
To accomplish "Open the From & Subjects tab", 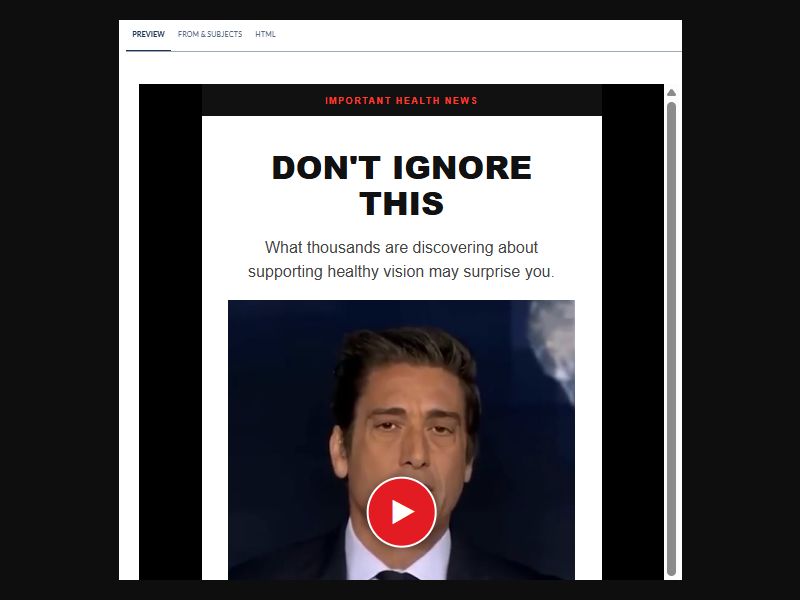I will coord(210,34).
